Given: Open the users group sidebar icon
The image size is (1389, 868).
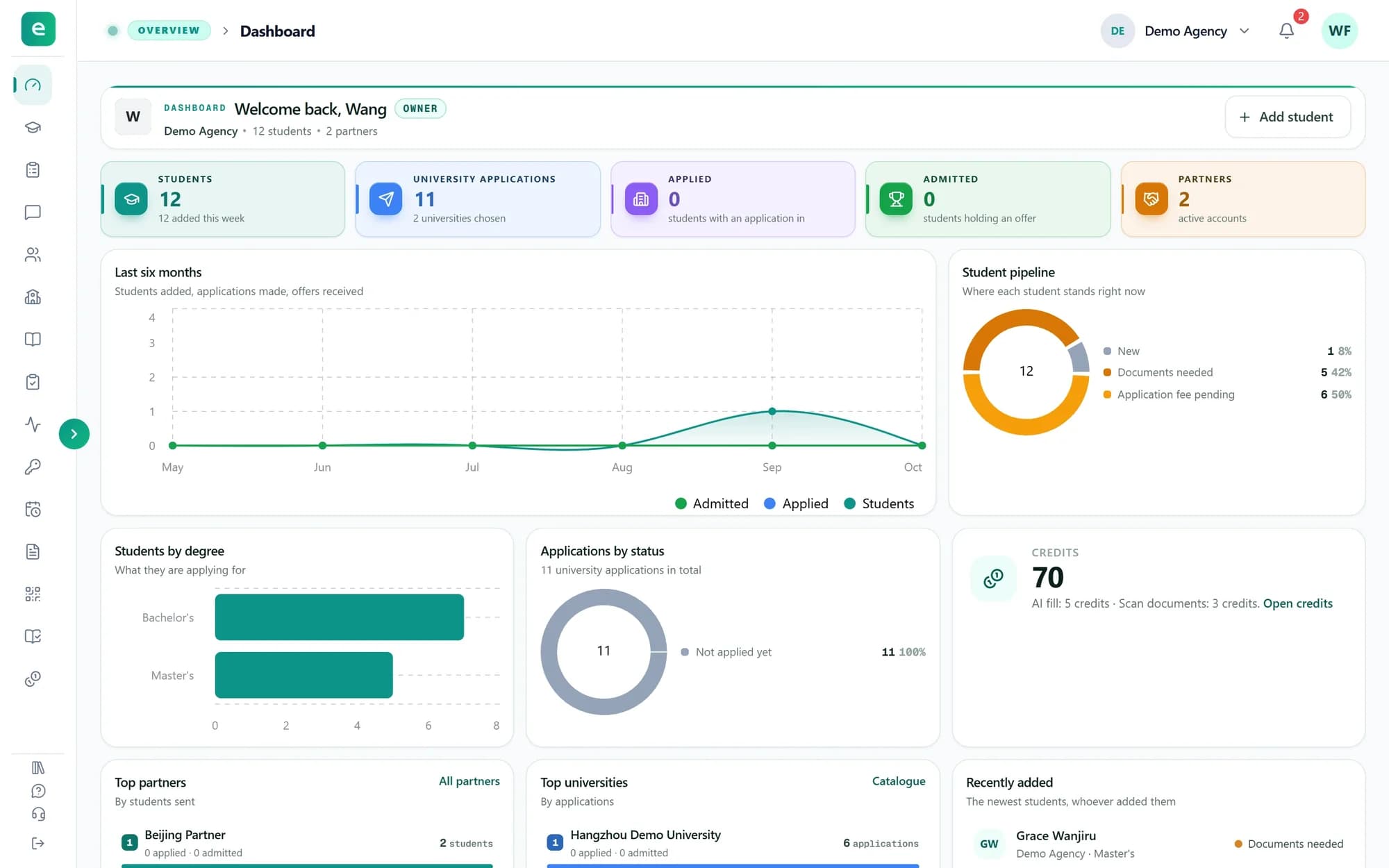Looking at the screenshot, I should (x=33, y=255).
